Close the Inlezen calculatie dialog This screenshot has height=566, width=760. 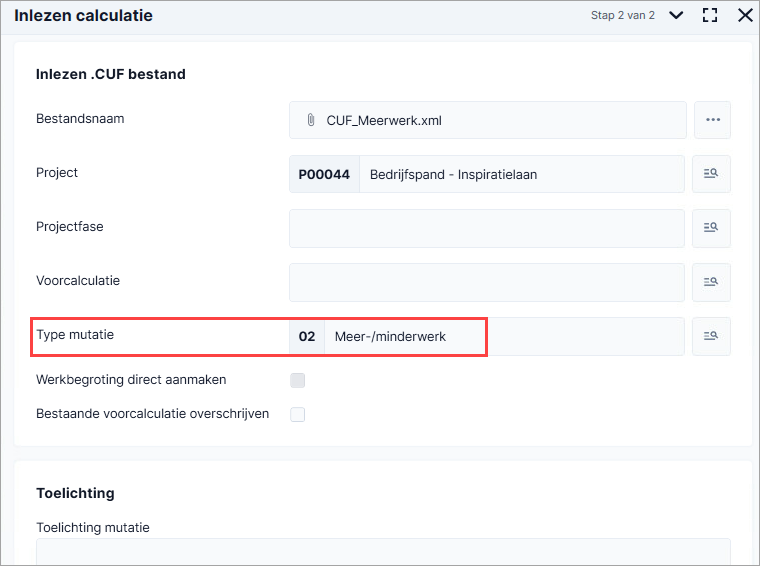click(745, 15)
